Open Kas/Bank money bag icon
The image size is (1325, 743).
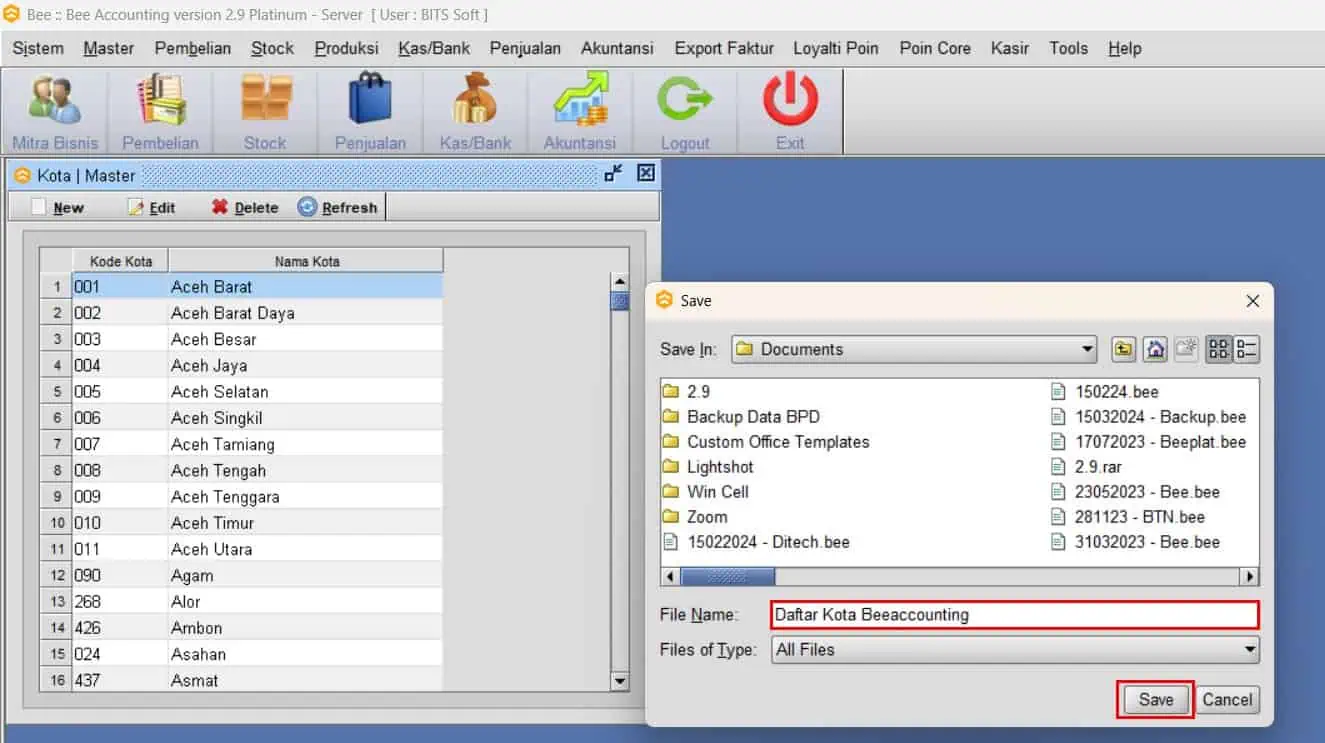tap(475, 111)
